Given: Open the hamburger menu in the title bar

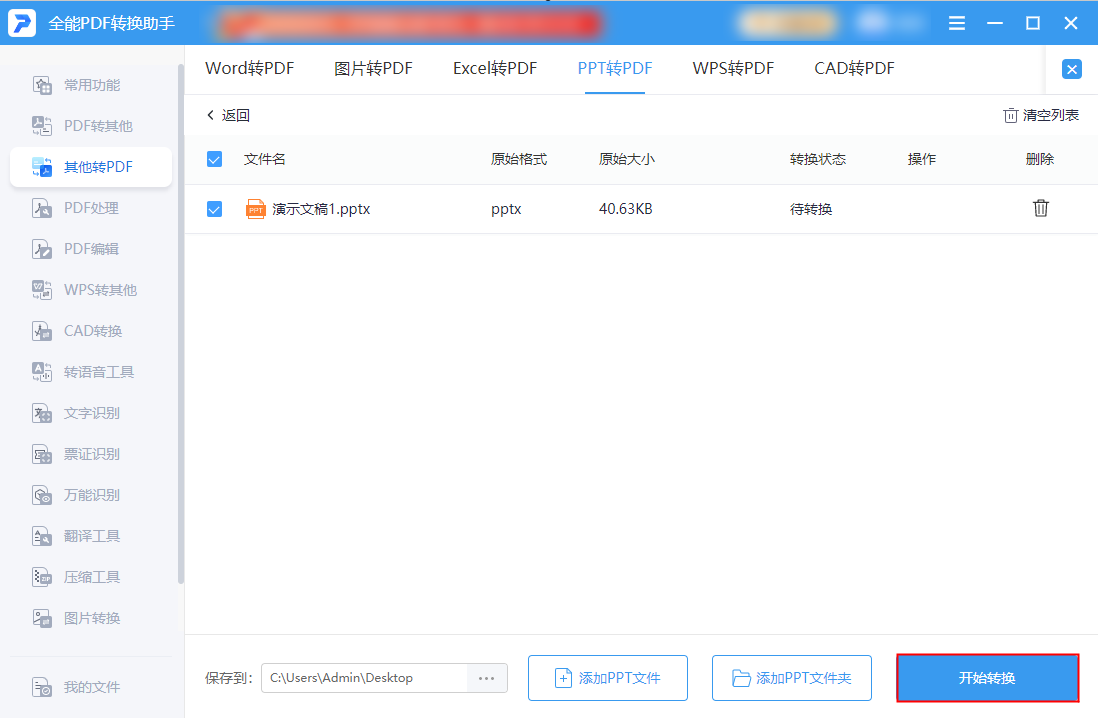Looking at the screenshot, I should click(957, 23).
